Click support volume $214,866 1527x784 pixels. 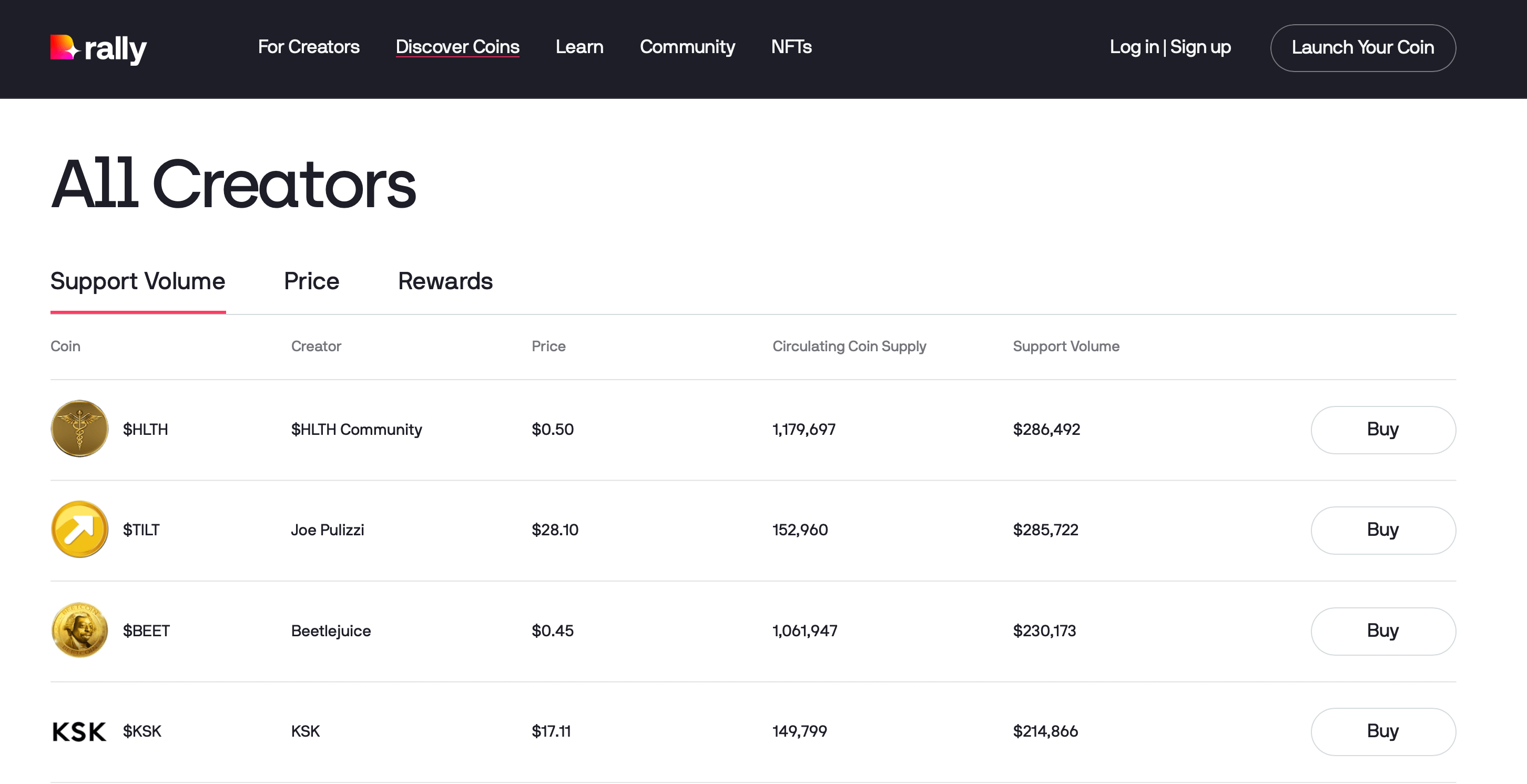[x=1045, y=731]
